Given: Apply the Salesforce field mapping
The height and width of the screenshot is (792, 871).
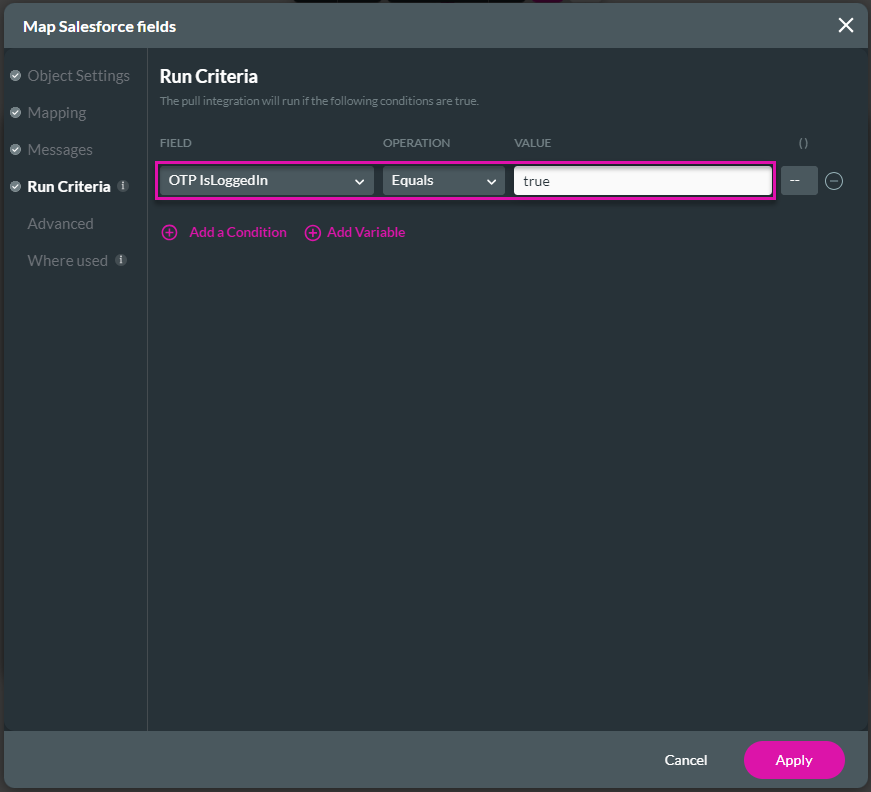Looking at the screenshot, I should pos(794,760).
